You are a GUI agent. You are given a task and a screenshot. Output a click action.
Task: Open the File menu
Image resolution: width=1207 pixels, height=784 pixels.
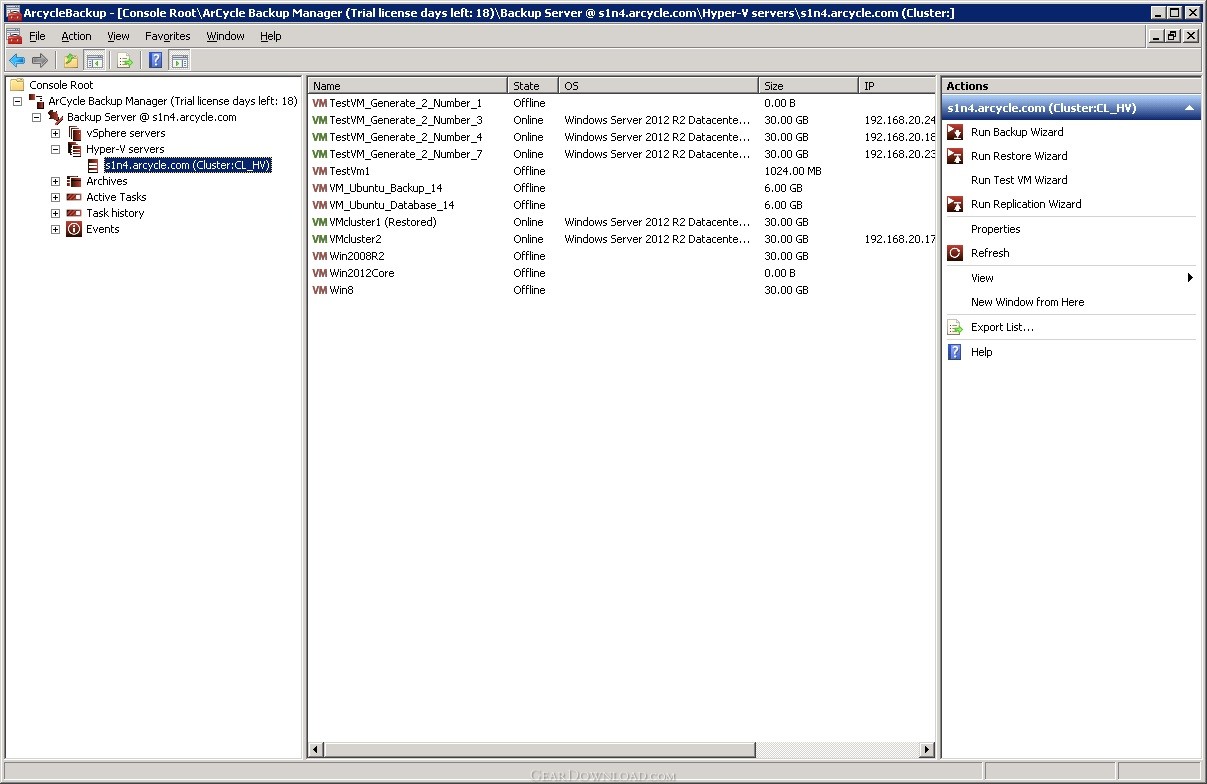tap(37, 36)
